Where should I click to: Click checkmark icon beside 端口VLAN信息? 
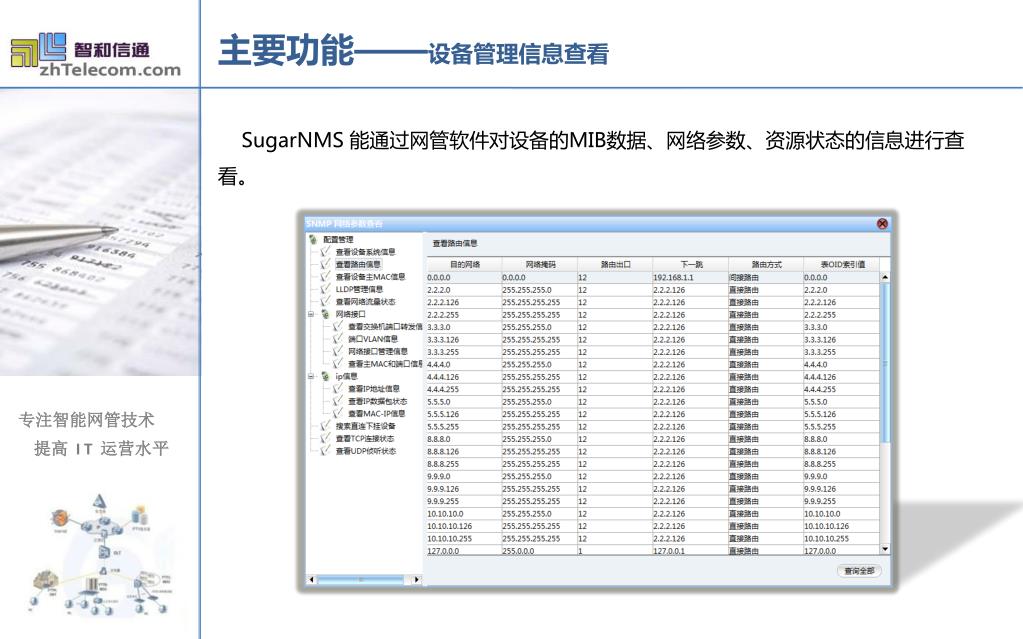pyautogui.click(x=338, y=339)
